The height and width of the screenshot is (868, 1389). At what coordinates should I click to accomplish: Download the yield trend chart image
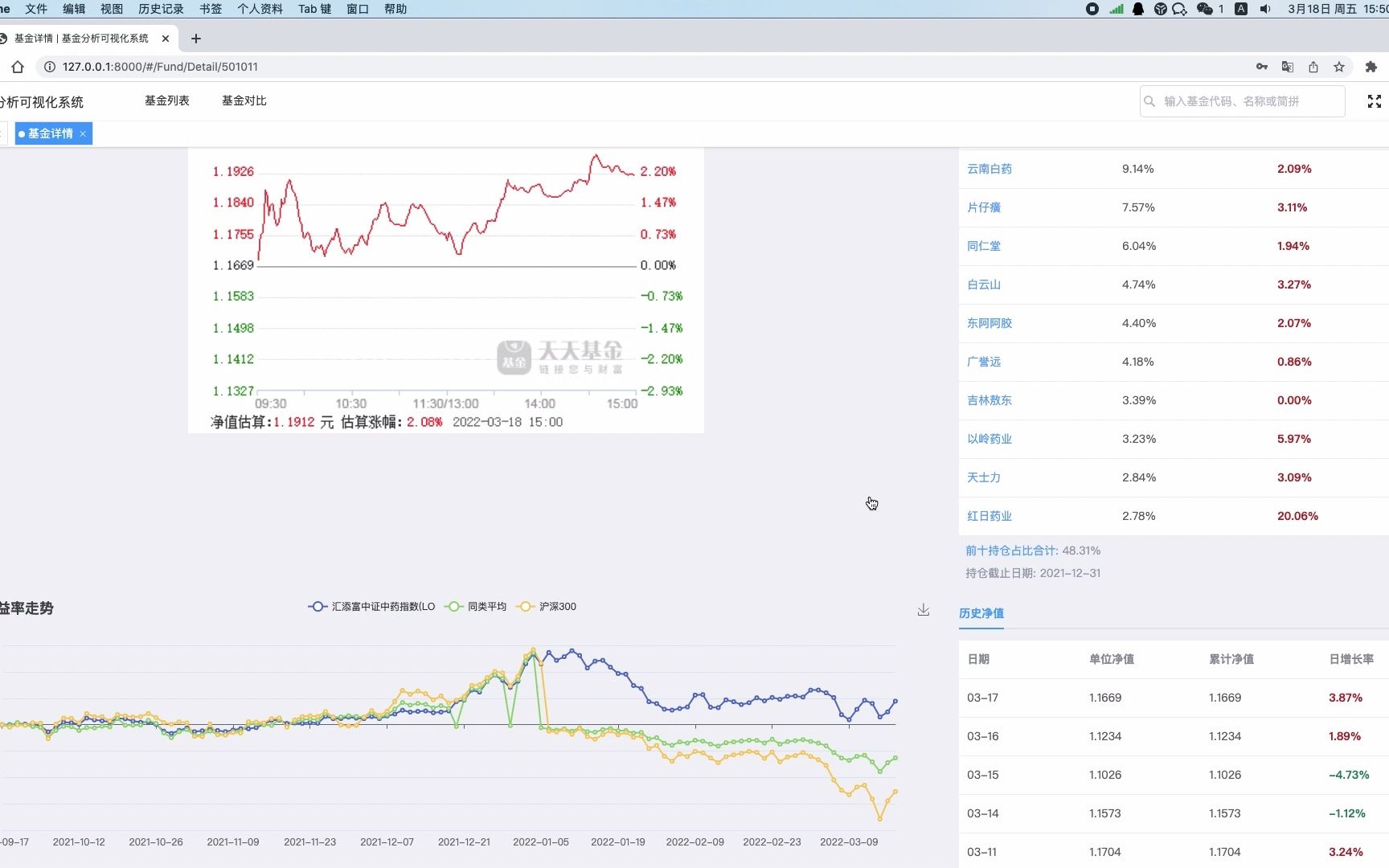tap(924, 610)
